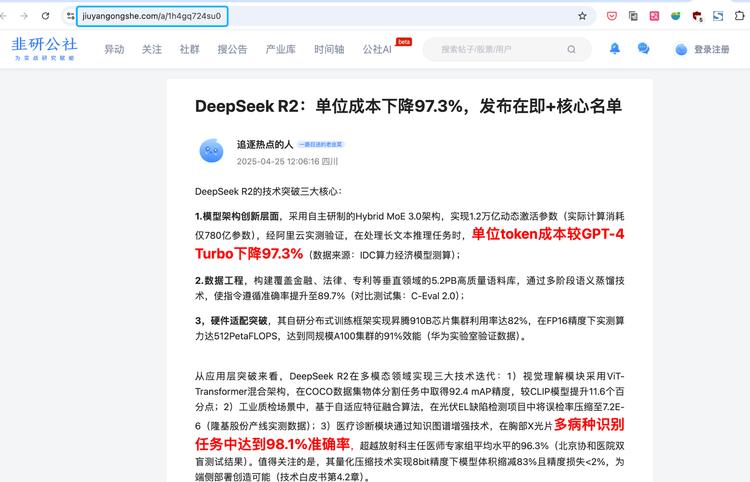
Task: Open the 社群 navigation item
Action: tap(189, 49)
